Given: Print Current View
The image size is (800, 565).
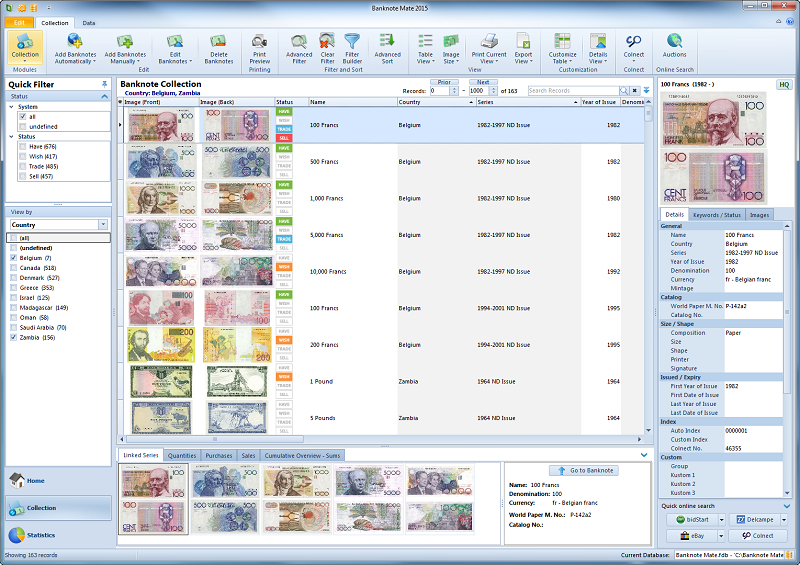Looking at the screenshot, I should 489,48.
